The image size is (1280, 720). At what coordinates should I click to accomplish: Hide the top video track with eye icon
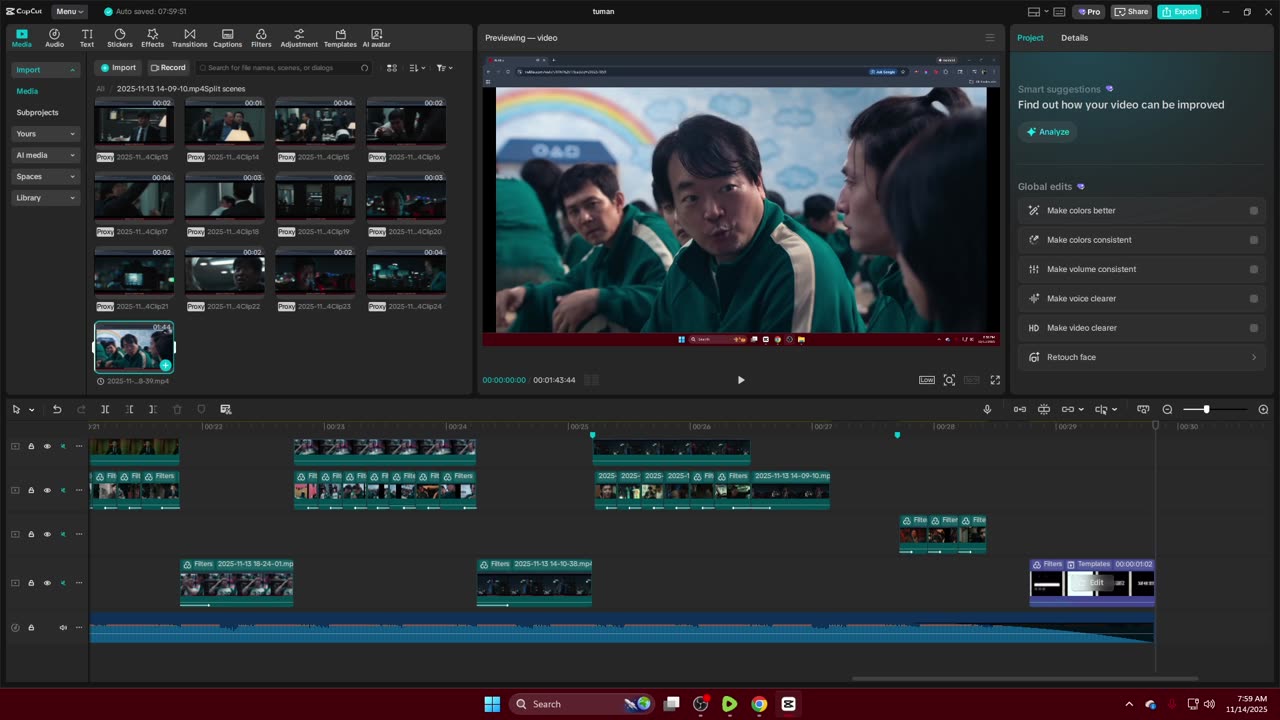pos(47,446)
